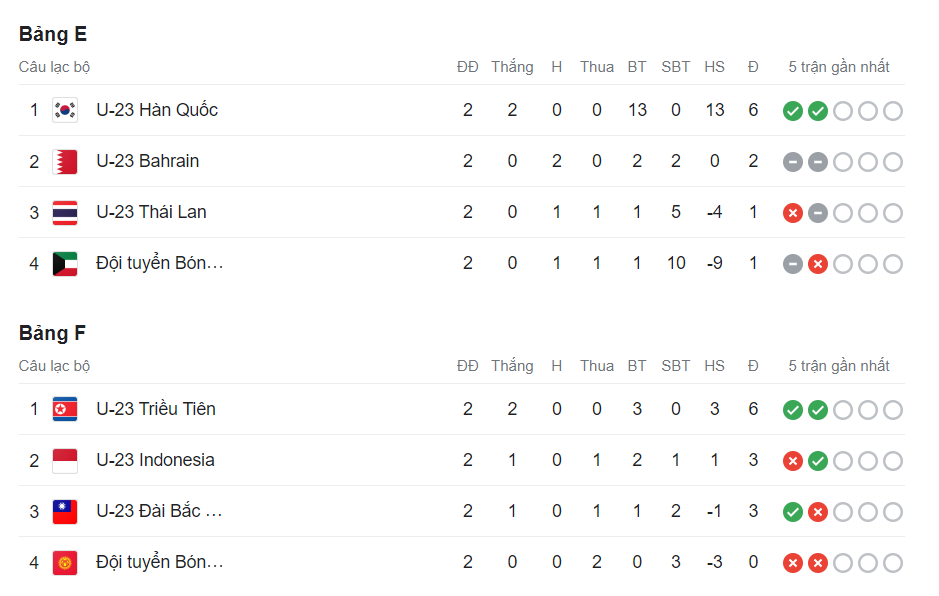Click U-23 Indonesia's green win checkmark
The width and height of the screenshot is (939, 596).
point(818,461)
